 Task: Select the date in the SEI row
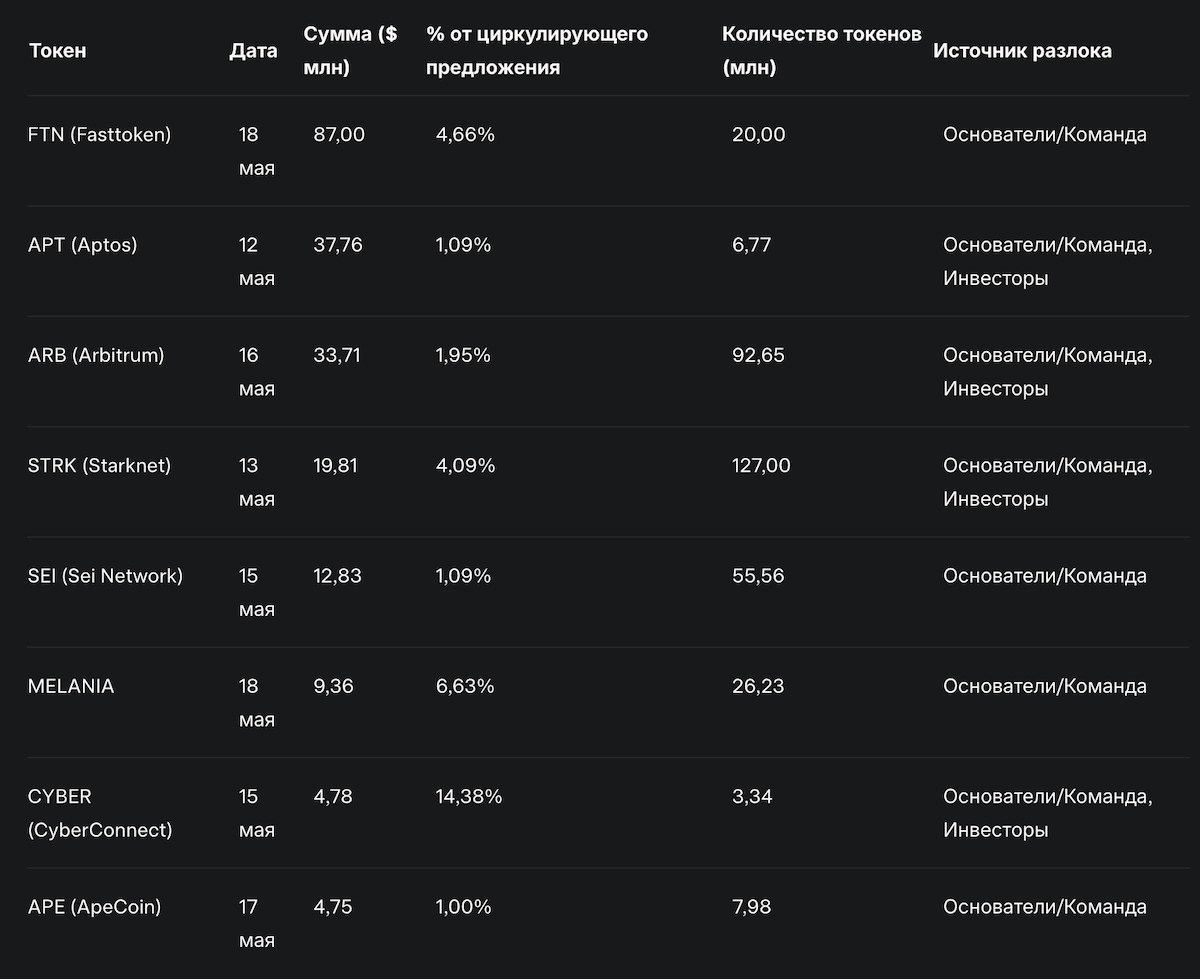pos(257,592)
